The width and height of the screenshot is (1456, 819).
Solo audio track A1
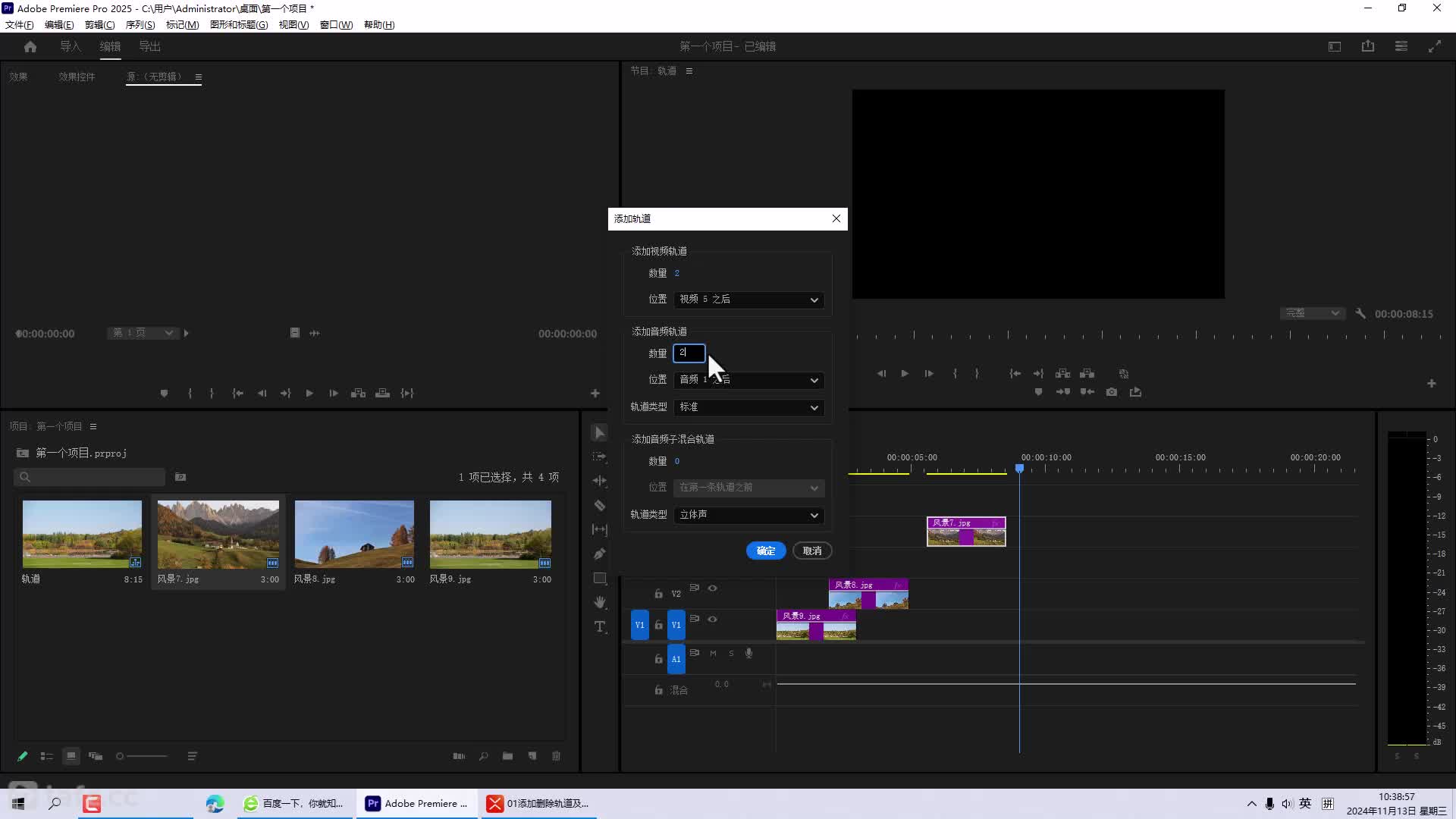[731, 654]
